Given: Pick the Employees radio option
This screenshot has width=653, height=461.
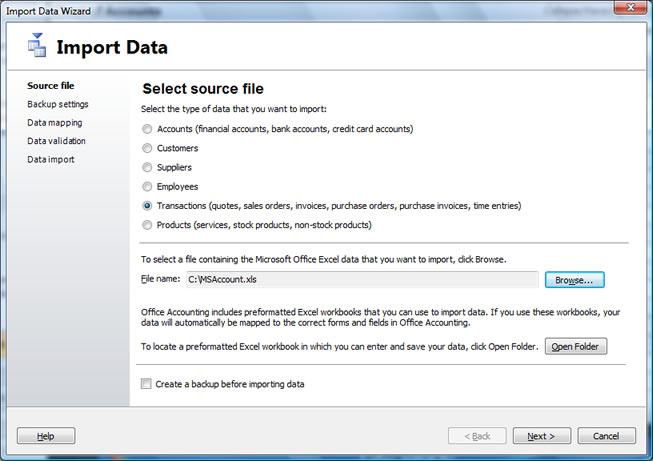Looking at the screenshot, I should 147,187.
